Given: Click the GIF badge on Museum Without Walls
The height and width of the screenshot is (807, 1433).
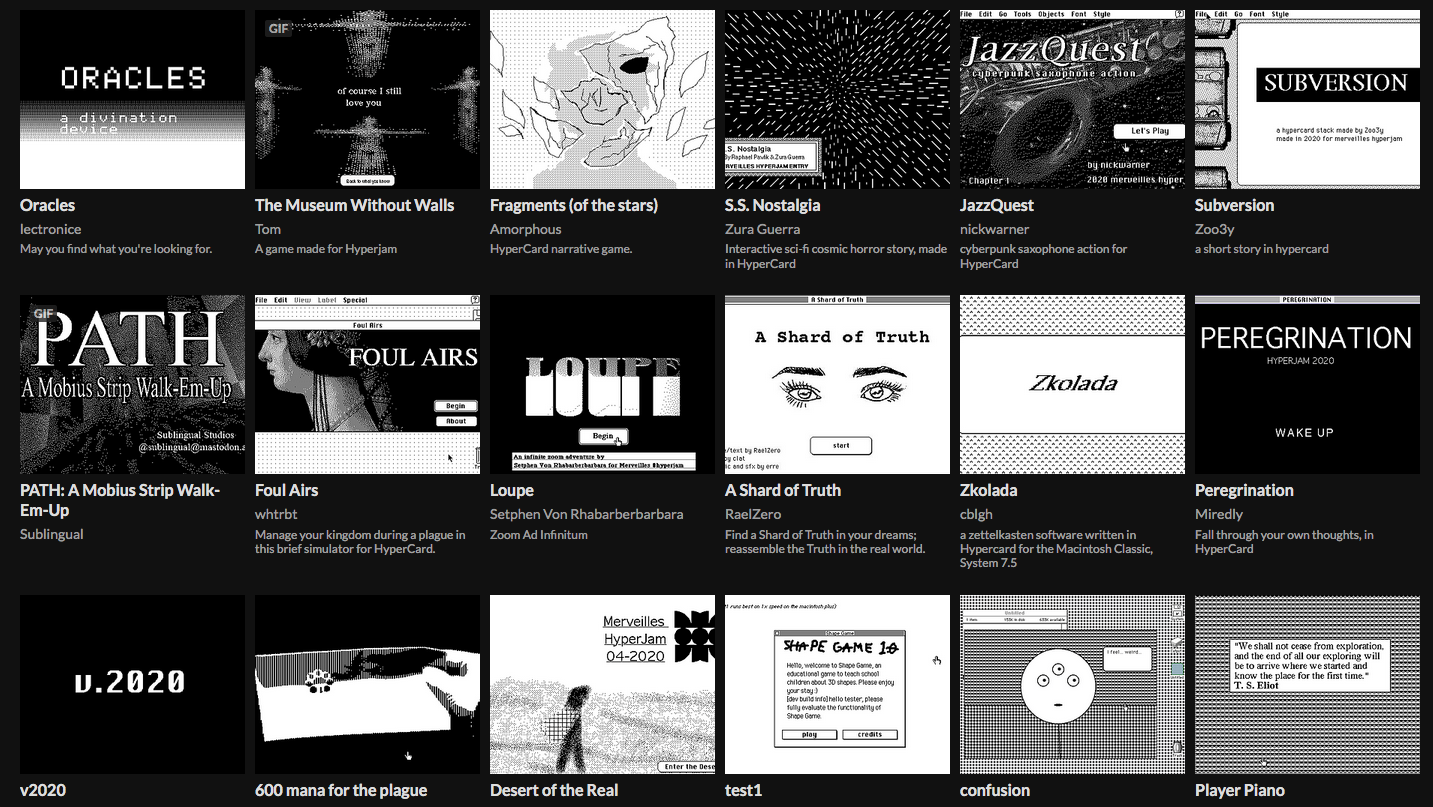Looking at the screenshot, I should click(x=278, y=28).
